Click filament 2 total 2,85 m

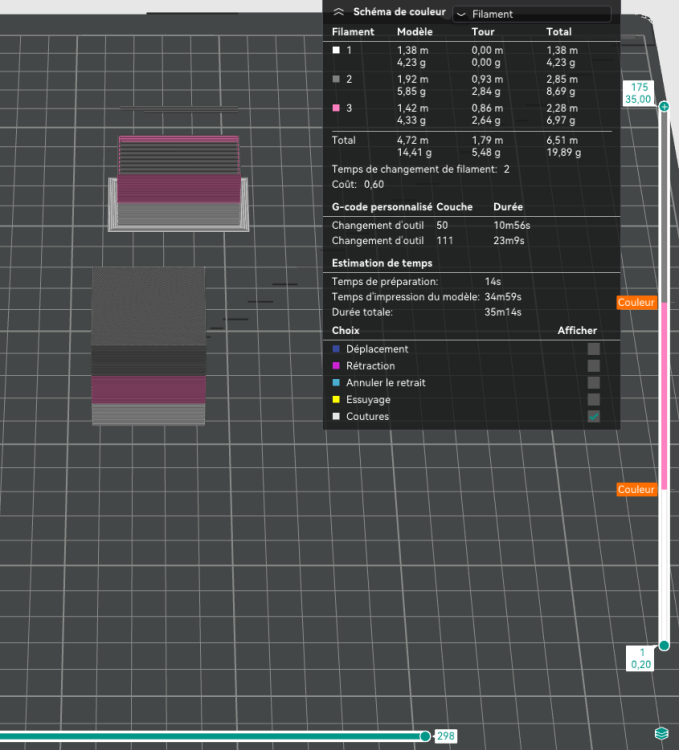pos(562,79)
